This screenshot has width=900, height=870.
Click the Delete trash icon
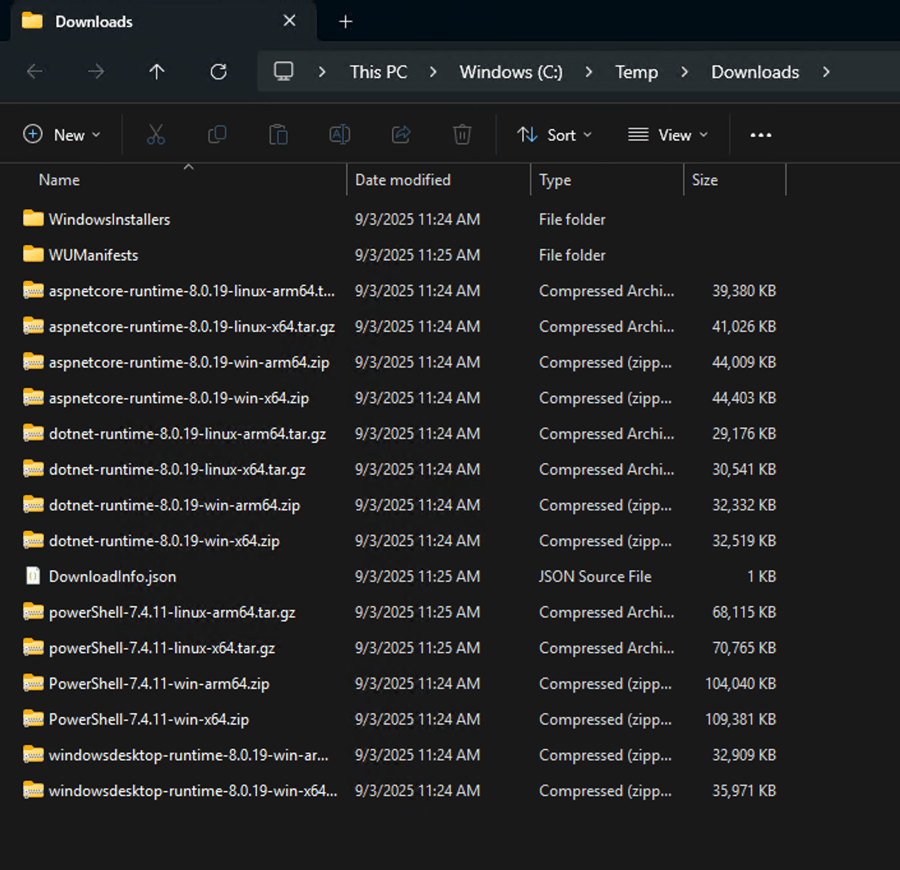click(462, 135)
